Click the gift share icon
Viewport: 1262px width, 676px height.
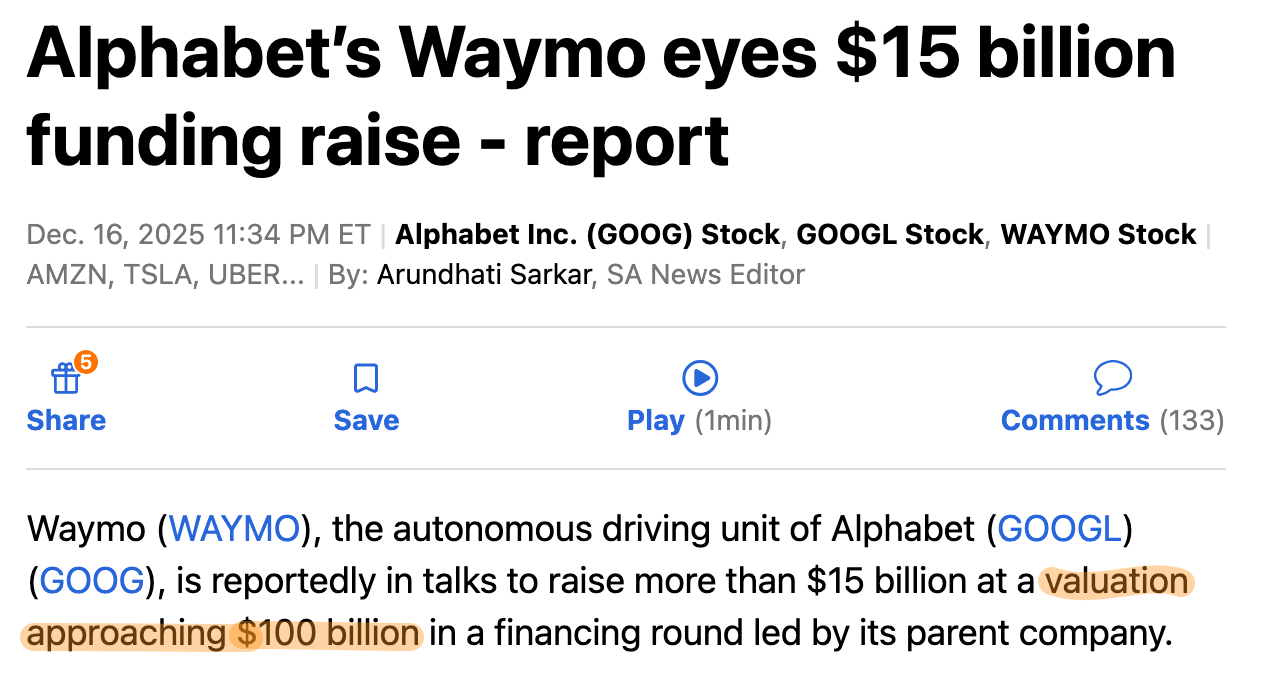(x=65, y=379)
